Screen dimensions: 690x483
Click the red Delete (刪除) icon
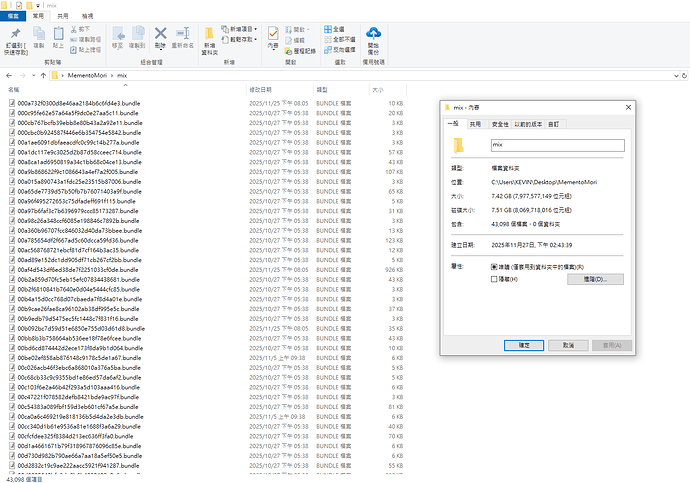[161, 37]
